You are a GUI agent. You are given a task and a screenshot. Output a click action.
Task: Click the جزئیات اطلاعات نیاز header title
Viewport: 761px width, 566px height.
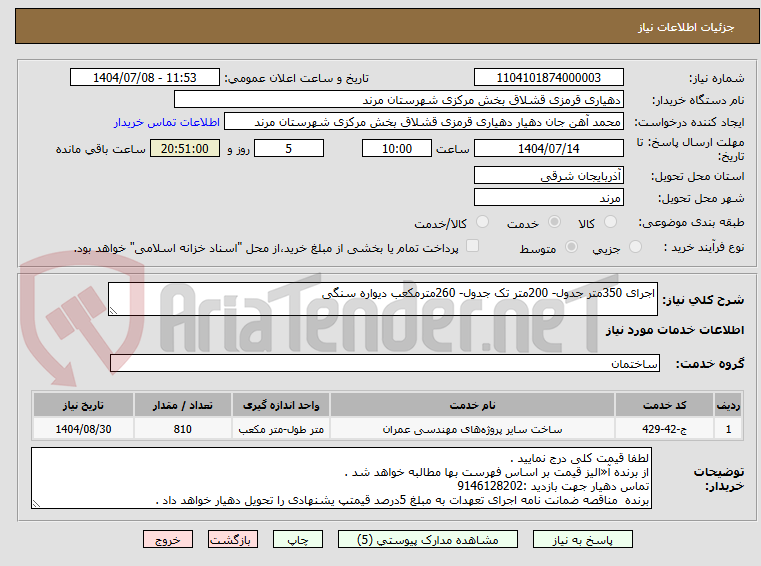click(x=686, y=27)
